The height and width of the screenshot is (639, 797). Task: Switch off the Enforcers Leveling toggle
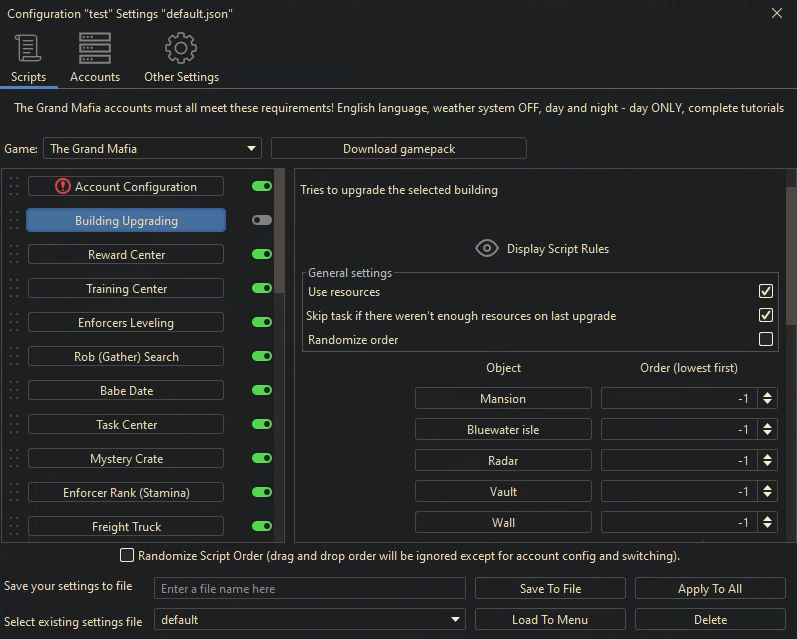click(262, 322)
